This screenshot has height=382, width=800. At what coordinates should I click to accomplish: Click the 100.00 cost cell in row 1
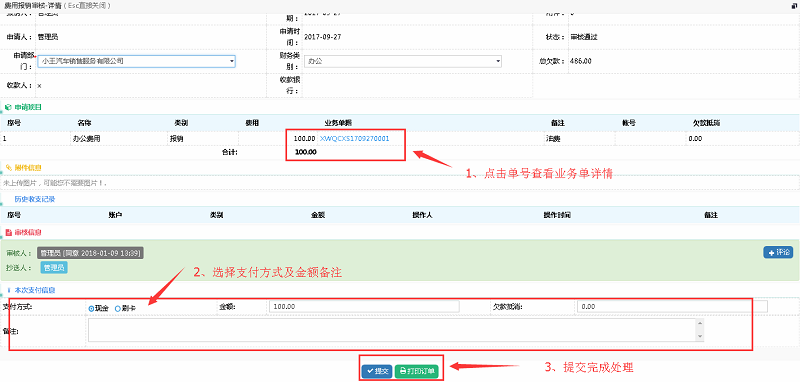pyautogui.click(x=304, y=138)
